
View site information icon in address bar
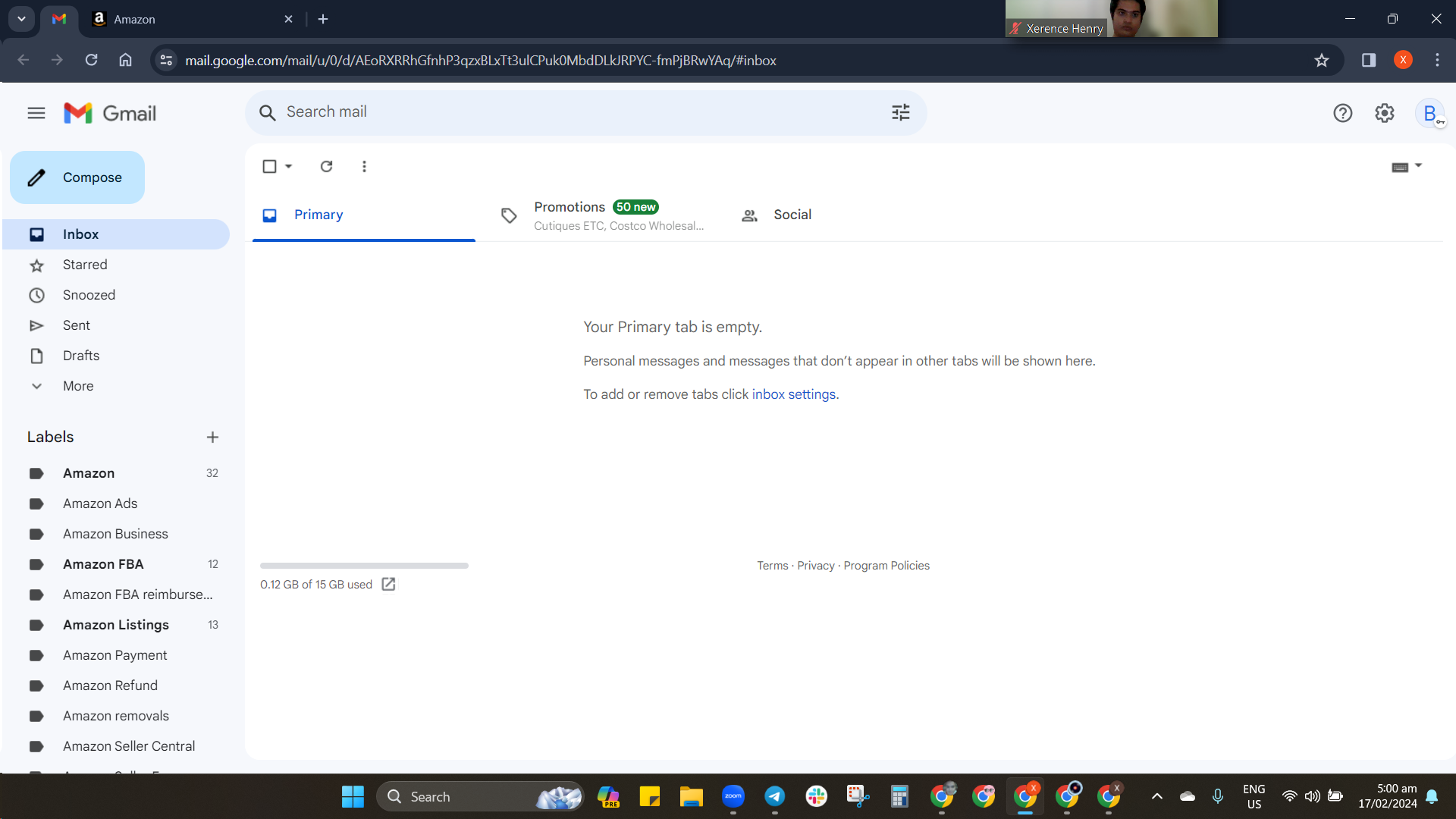[167, 60]
